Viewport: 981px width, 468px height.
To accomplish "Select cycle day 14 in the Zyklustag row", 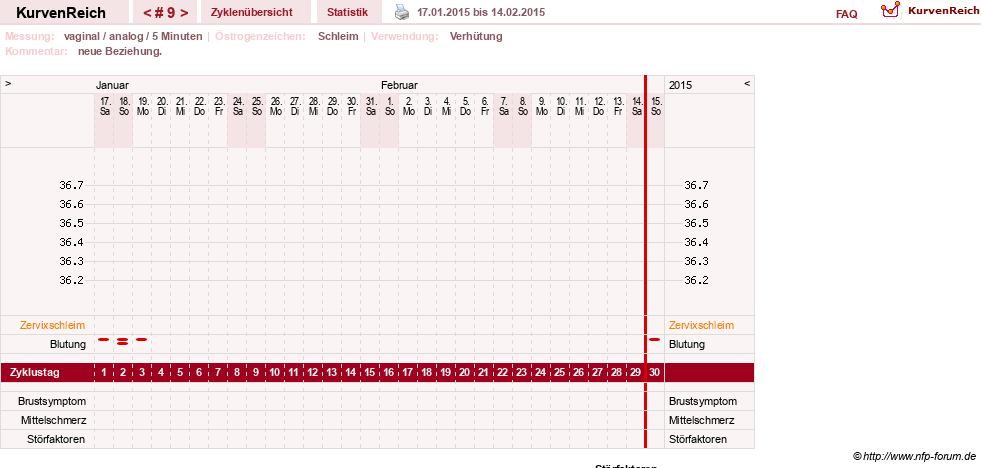I will 350,372.
